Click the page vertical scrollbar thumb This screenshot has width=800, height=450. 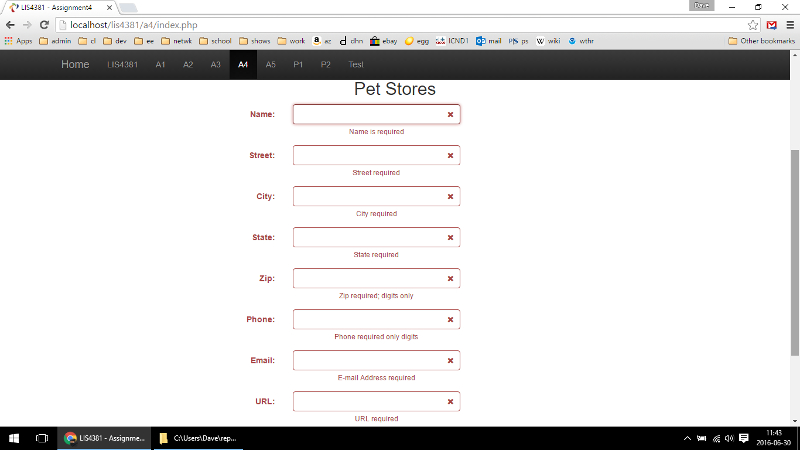coord(795,253)
